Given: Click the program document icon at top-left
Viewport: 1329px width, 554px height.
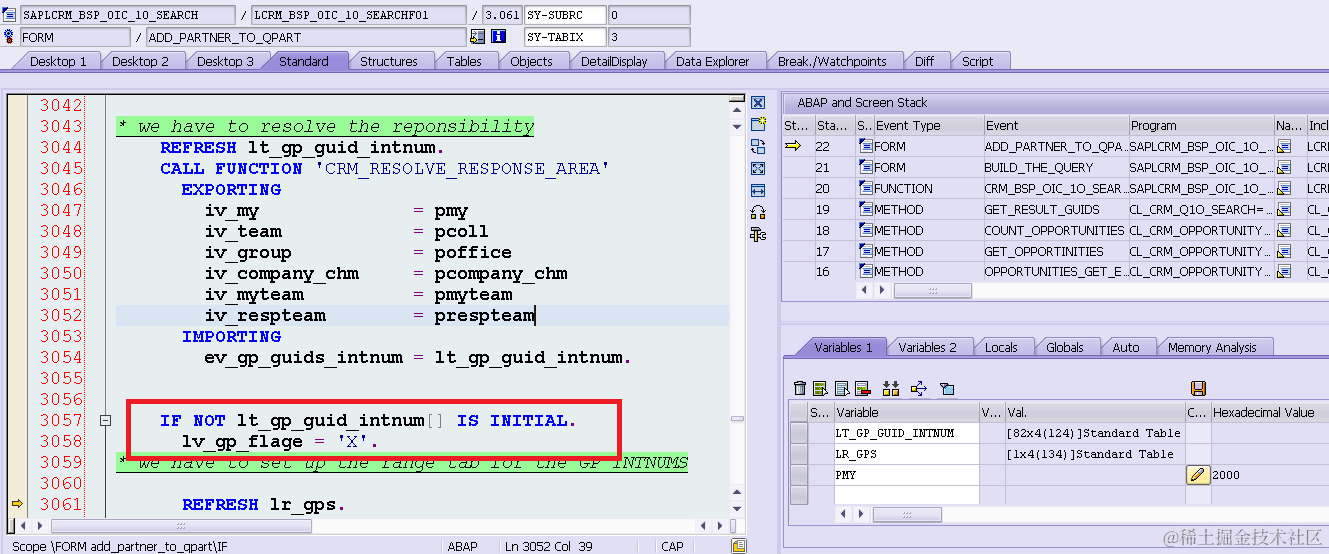Looking at the screenshot, I should 10,15.
